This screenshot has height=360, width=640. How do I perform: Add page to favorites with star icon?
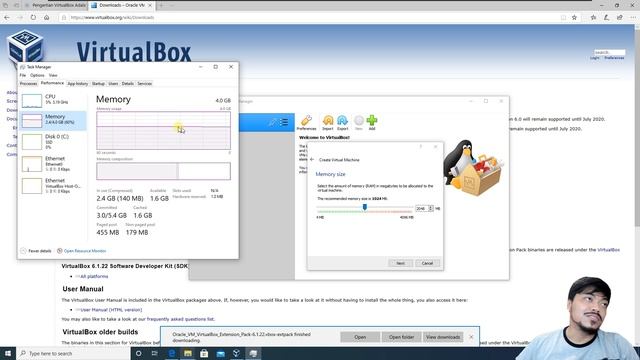click(x=574, y=18)
